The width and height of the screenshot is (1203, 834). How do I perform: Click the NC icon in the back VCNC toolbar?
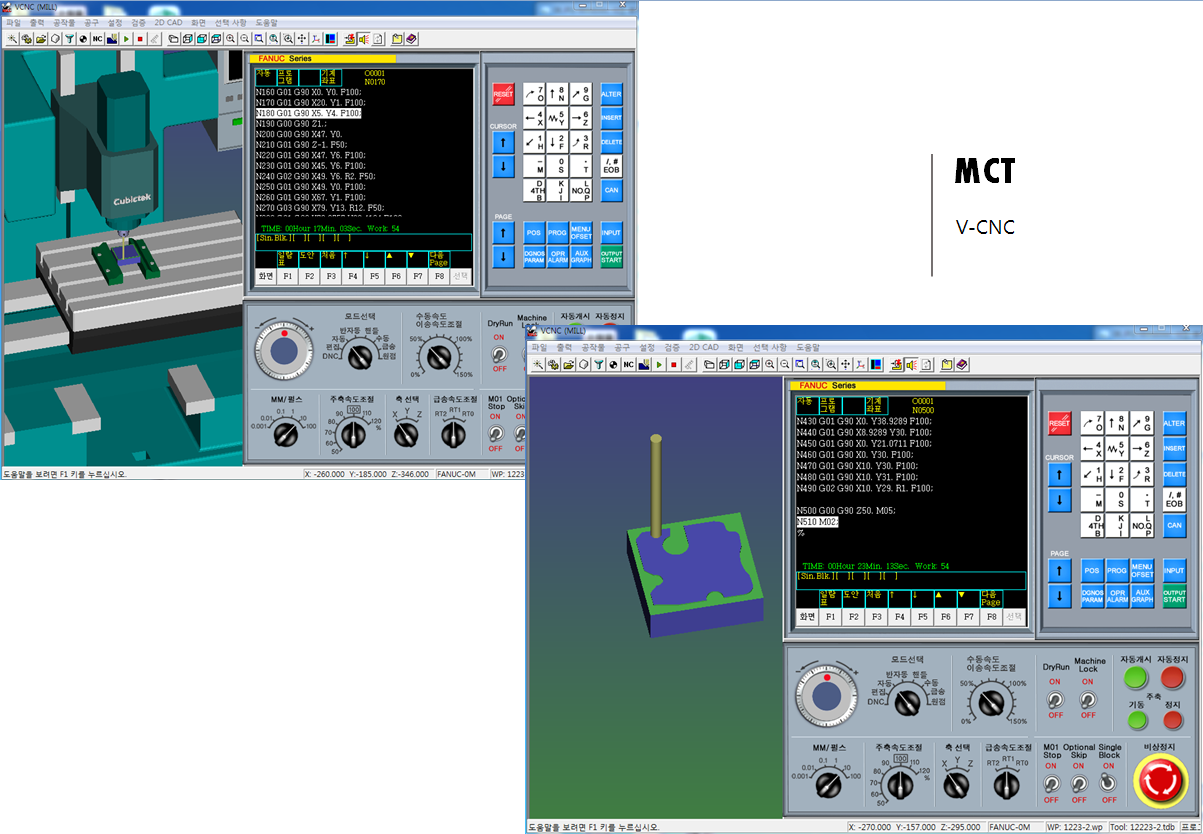(x=98, y=39)
